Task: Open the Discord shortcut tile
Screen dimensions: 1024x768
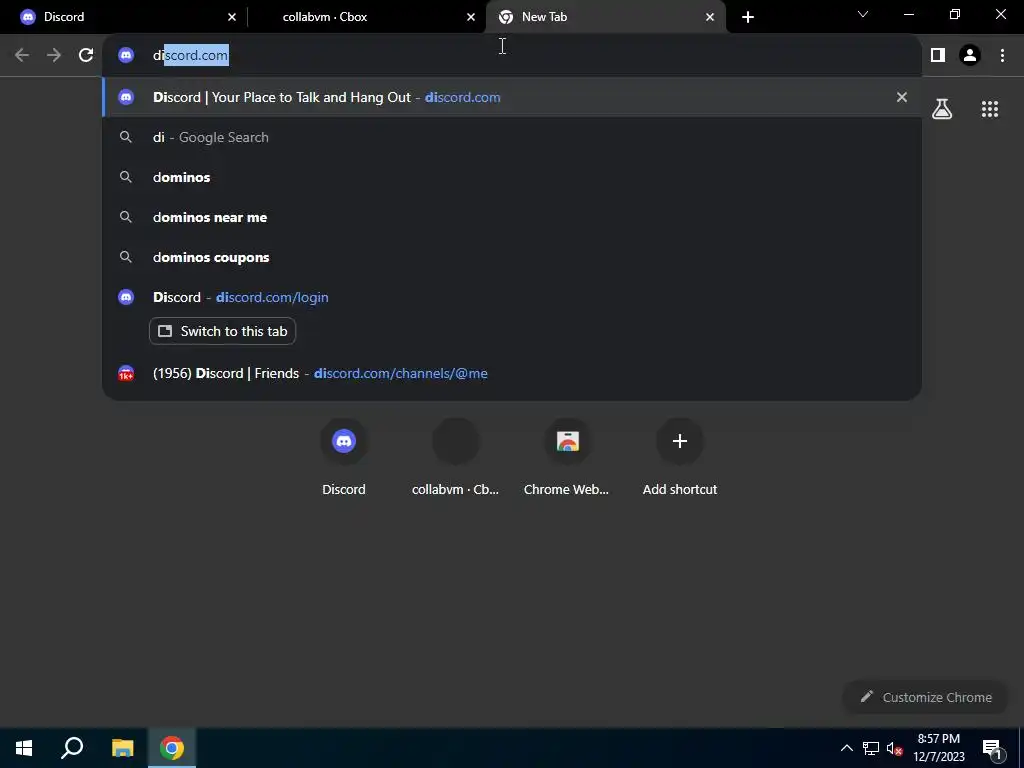Action: click(x=344, y=456)
